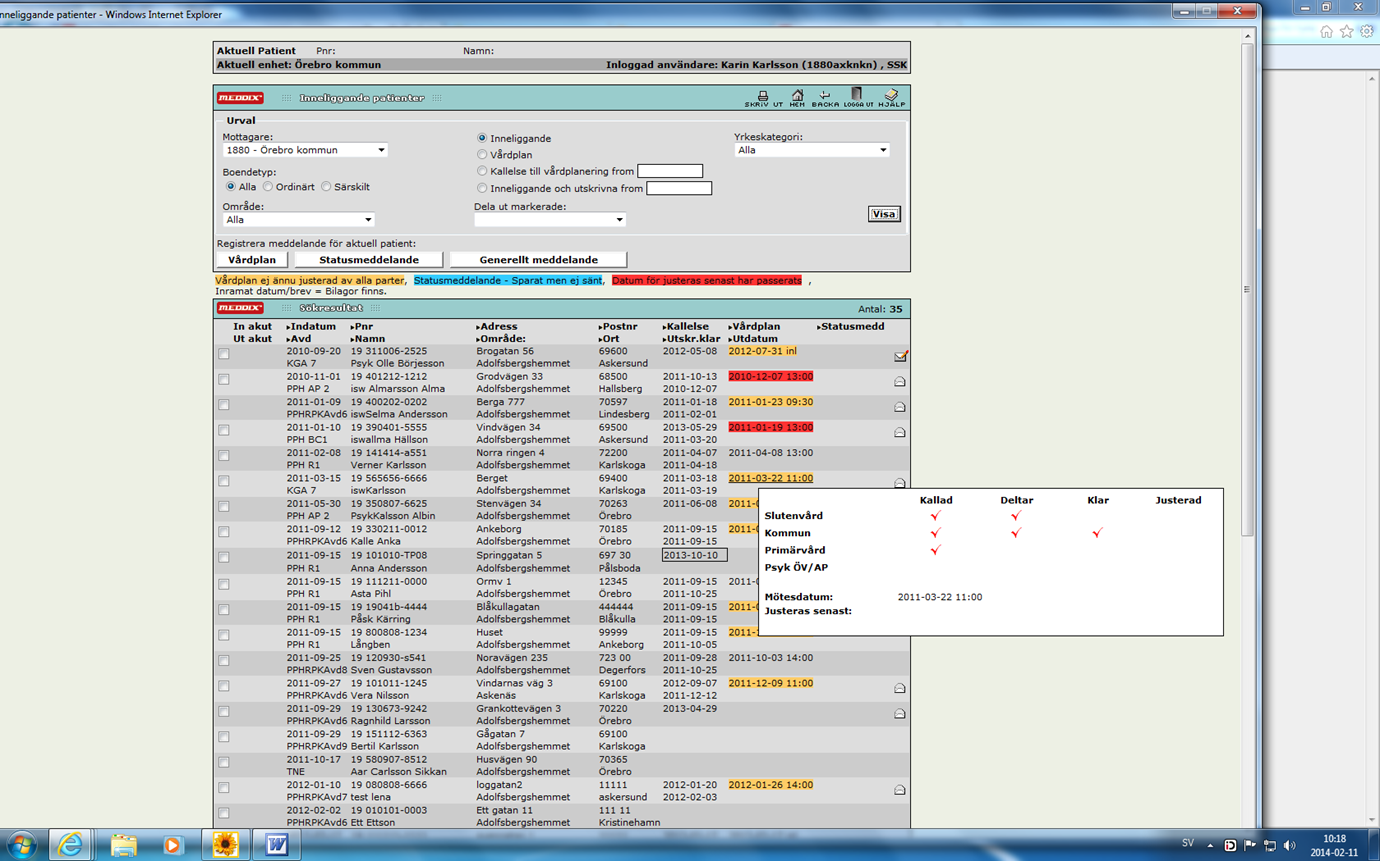Click the home icon in background browser window
Image resolution: width=1380 pixels, height=861 pixels.
point(1326,32)
